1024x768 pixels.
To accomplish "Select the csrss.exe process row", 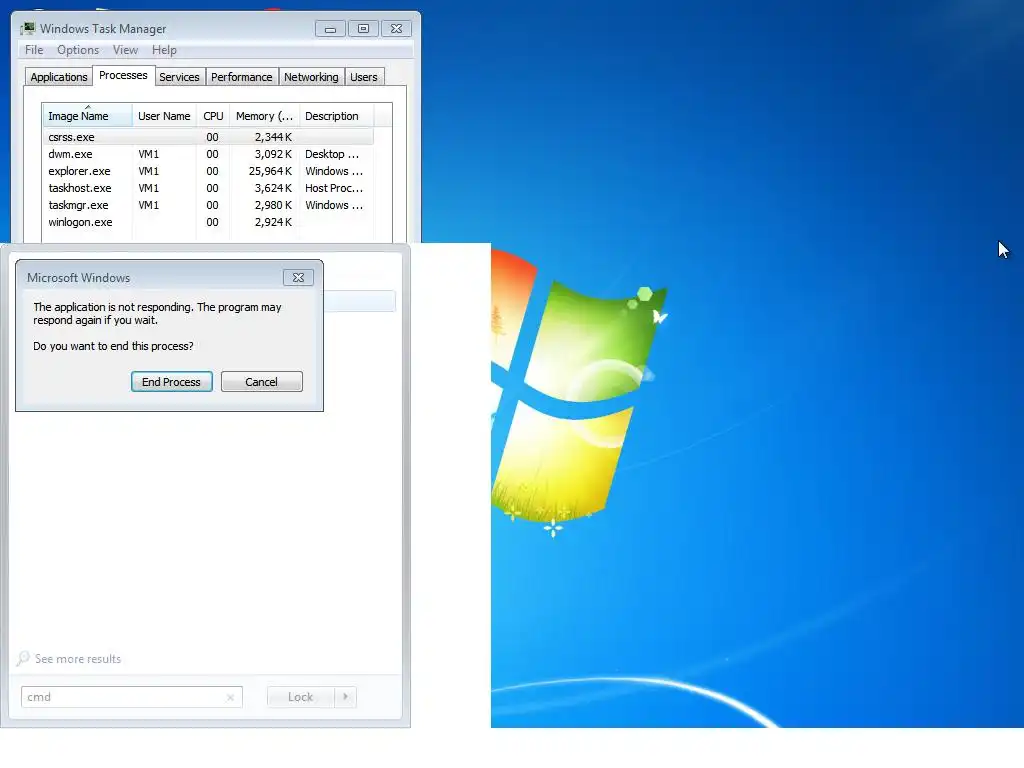I will pos(208,137).
